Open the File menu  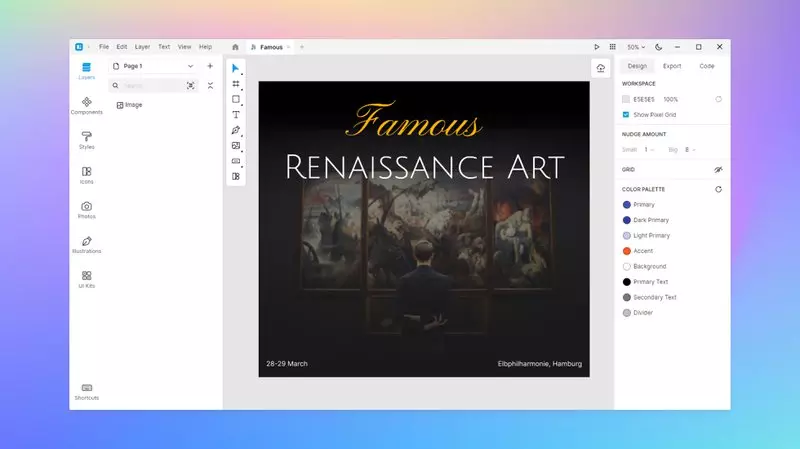[x=104, y=47]
